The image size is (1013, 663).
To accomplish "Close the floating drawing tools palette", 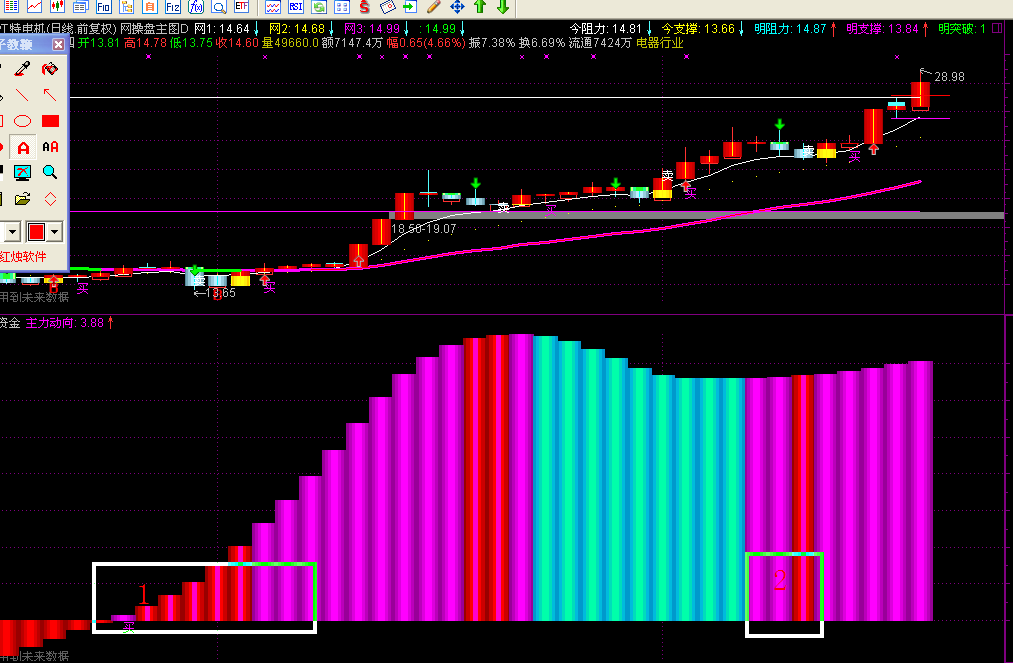I will coord(58,44).
